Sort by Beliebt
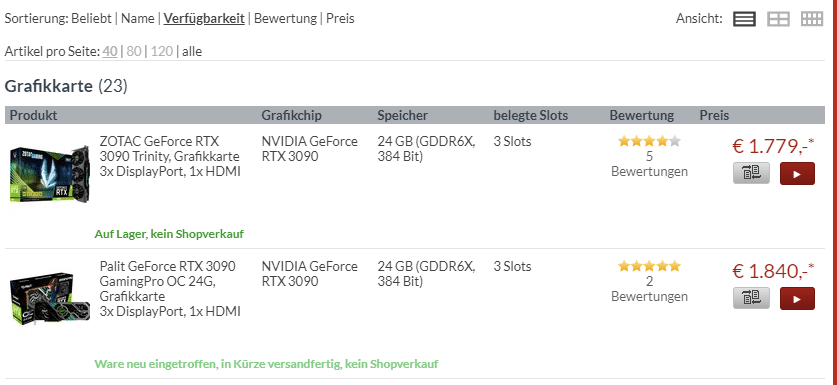This screenshot has width=837, height=385. 92,19
